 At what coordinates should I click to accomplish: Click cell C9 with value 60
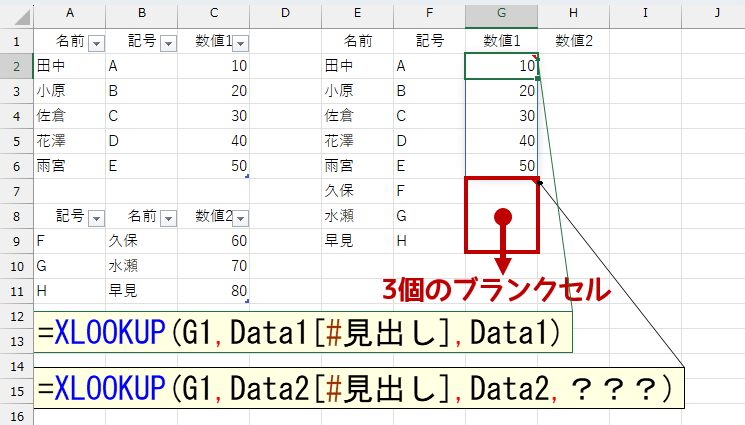[x=214, y=241]
